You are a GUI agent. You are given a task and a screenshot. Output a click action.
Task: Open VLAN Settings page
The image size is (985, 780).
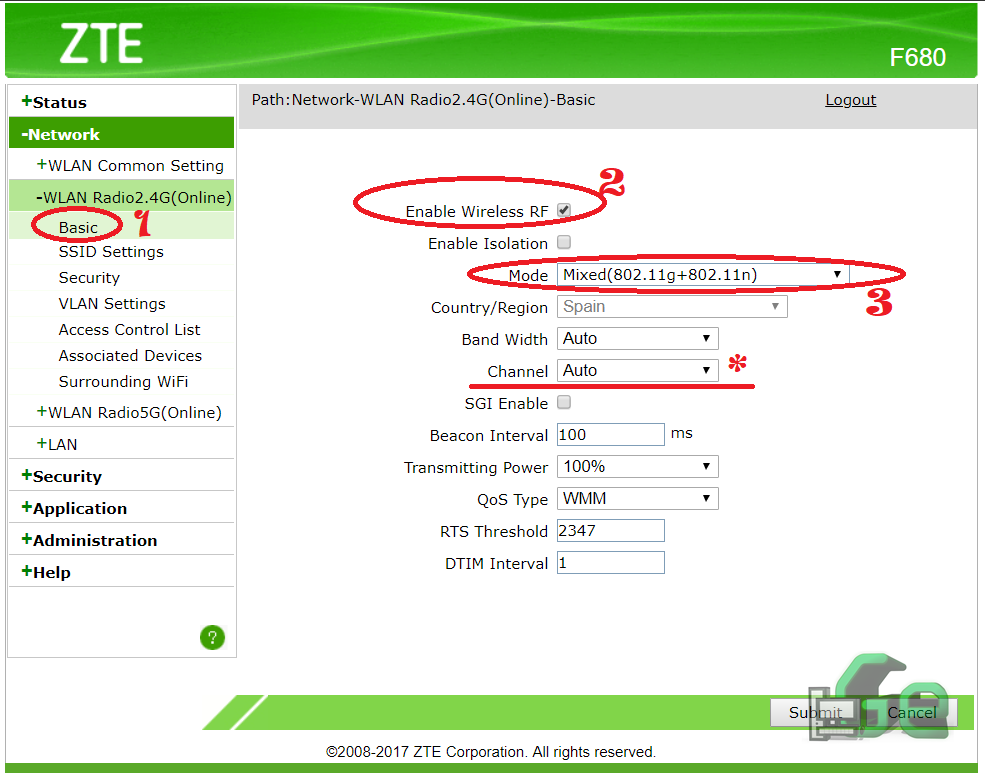[x=112, y=303]
